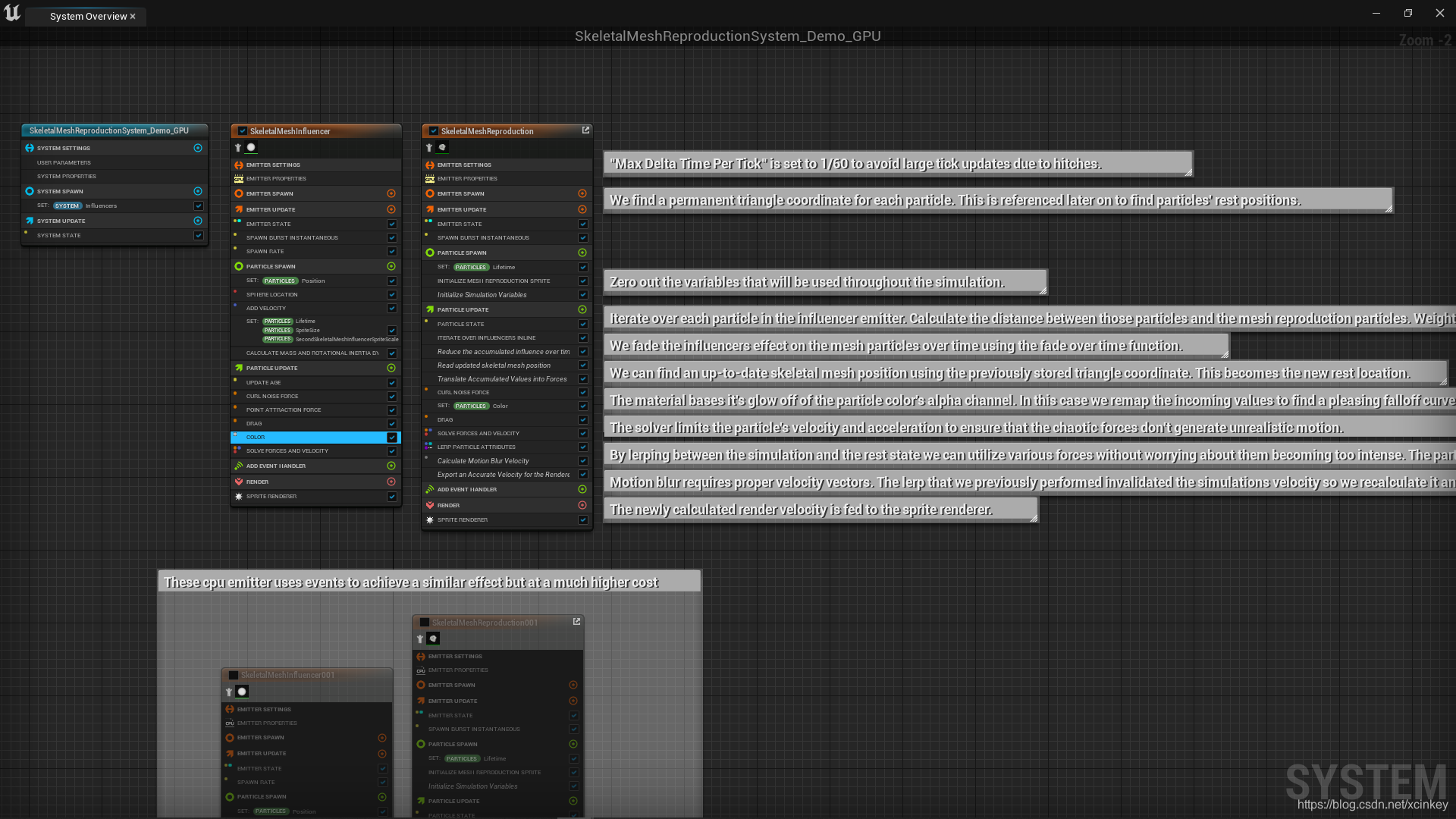Click add icon on SkeletalMeshInfluencer Add Event Handler

point(391,466)
